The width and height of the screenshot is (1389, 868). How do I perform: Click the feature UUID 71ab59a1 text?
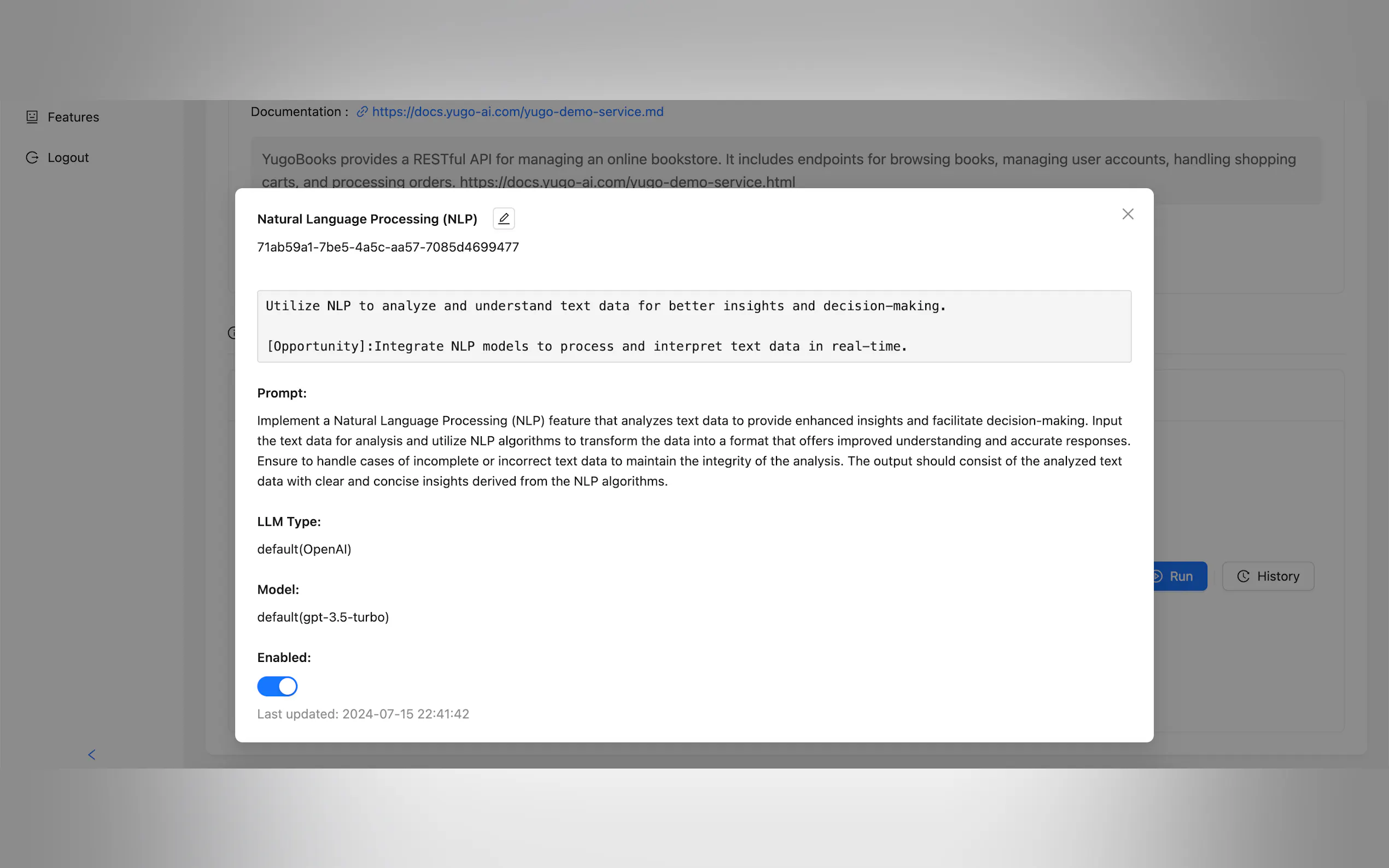[x=388, y=248]
